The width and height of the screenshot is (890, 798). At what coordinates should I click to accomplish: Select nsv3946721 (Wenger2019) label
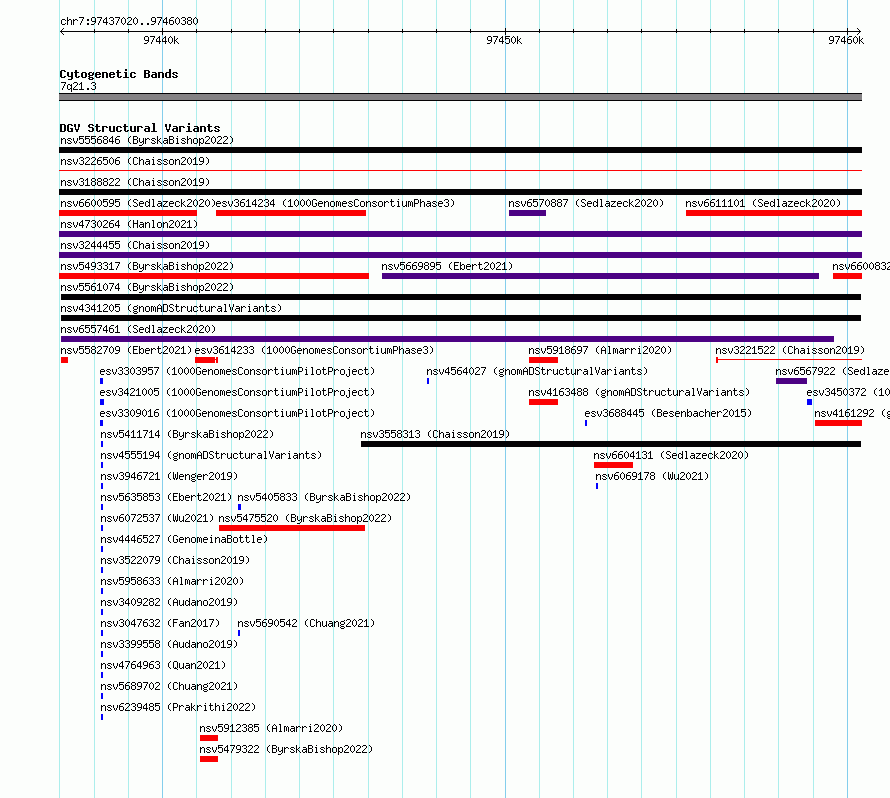tap(169, 476)
